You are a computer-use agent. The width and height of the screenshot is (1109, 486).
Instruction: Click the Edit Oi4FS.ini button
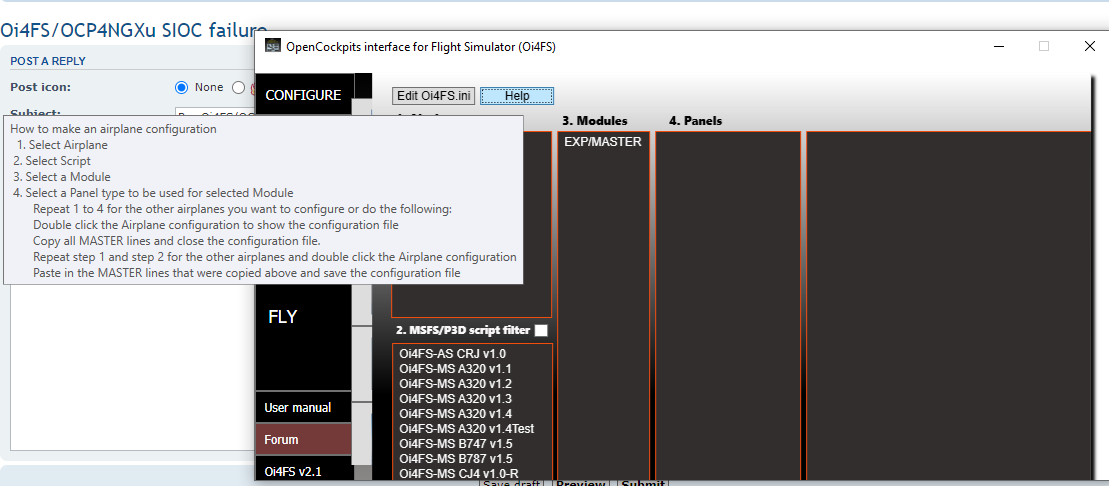[434, 96]
